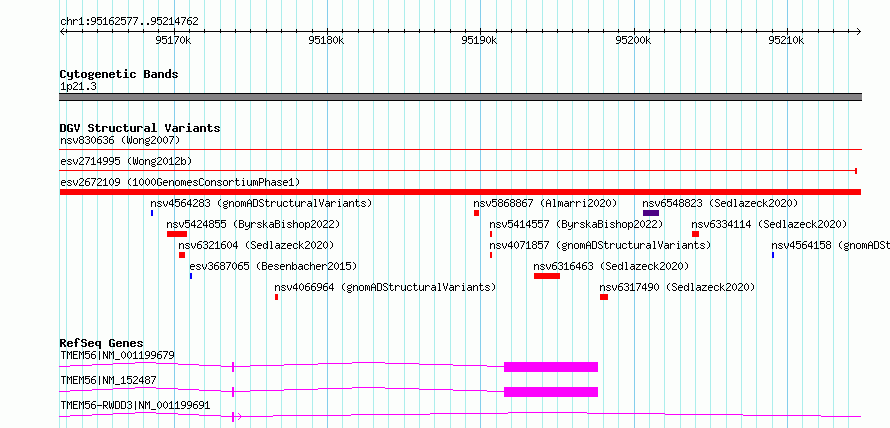890x428 pixels.
Task: Select the blue esv3687065 variant marker
Action: coord(191,276)
